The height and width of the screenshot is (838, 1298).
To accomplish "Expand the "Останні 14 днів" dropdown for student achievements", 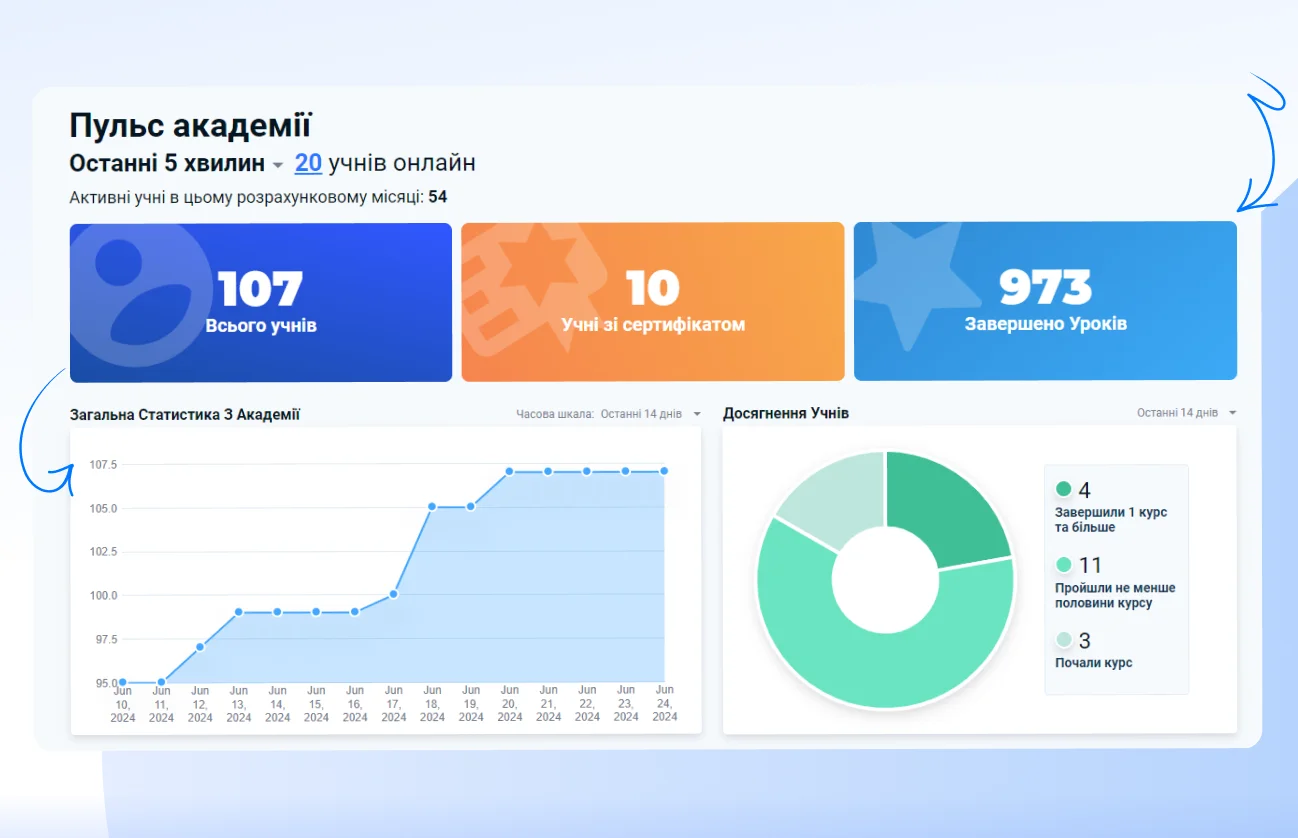I will (x=1232, y=413).
